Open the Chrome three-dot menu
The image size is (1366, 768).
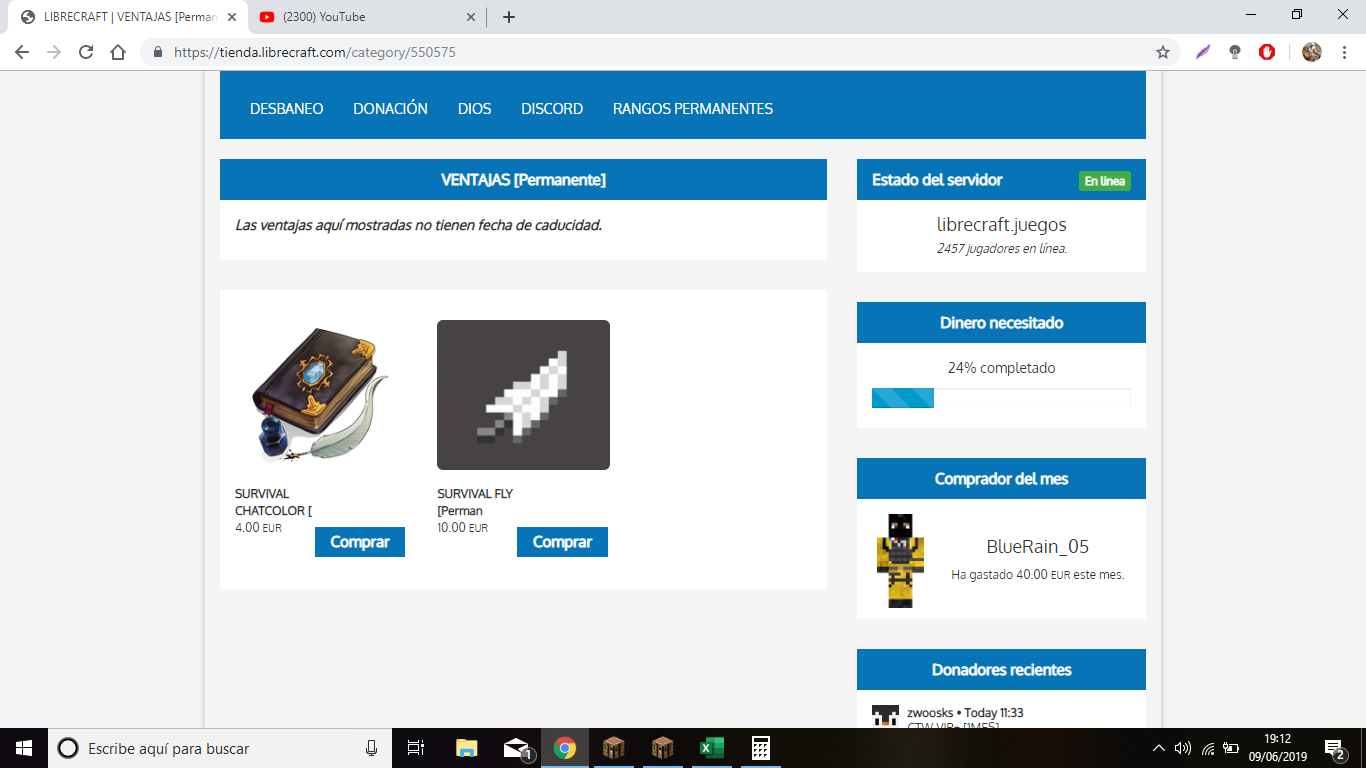(x=1343, y=52)
